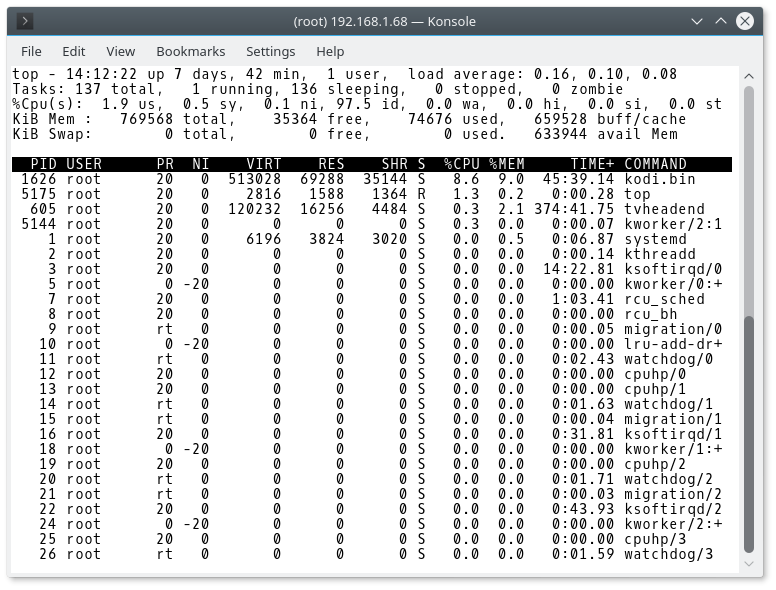Image resolution: width=776 pixels, height=590 pixels.
Task: Open the Bookmarks menu
Action: point(190,51)
